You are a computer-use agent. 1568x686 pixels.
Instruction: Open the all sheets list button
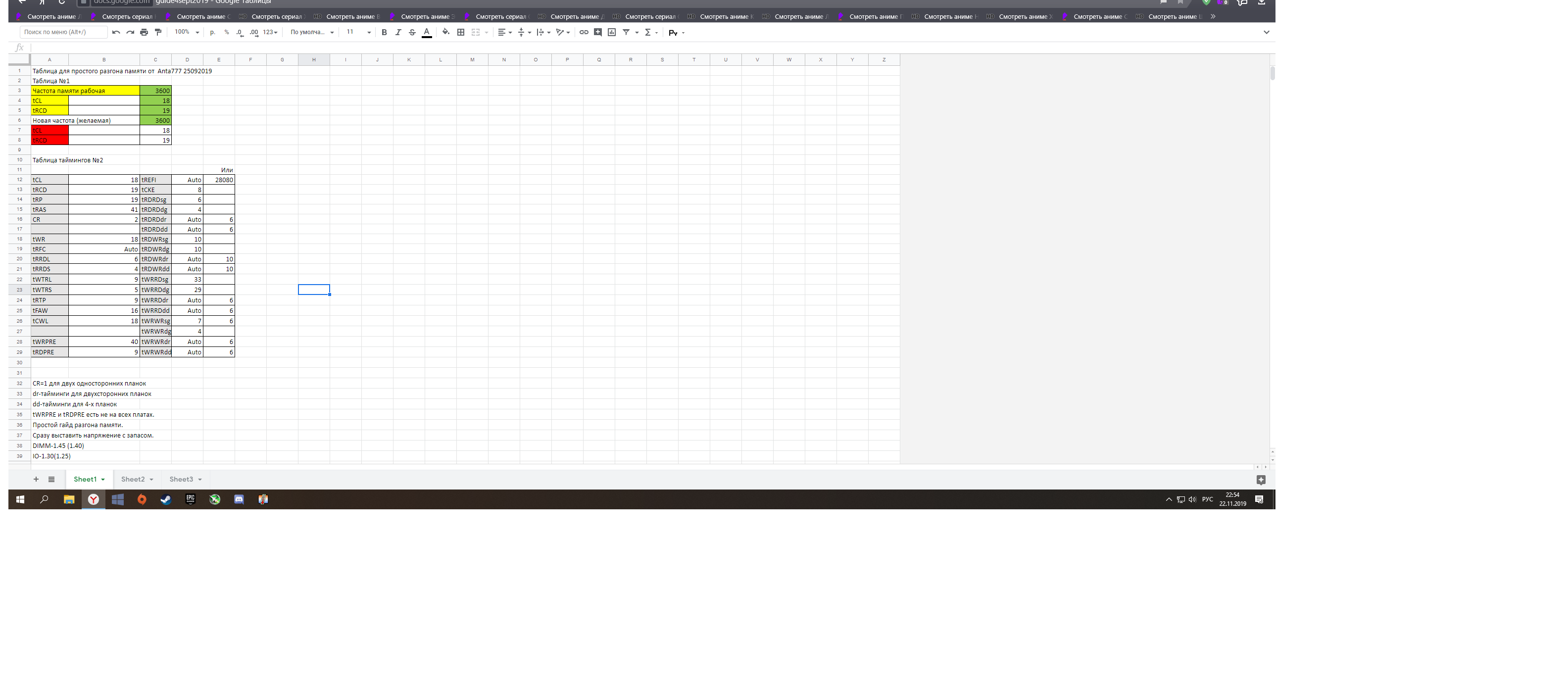point(52,479)
